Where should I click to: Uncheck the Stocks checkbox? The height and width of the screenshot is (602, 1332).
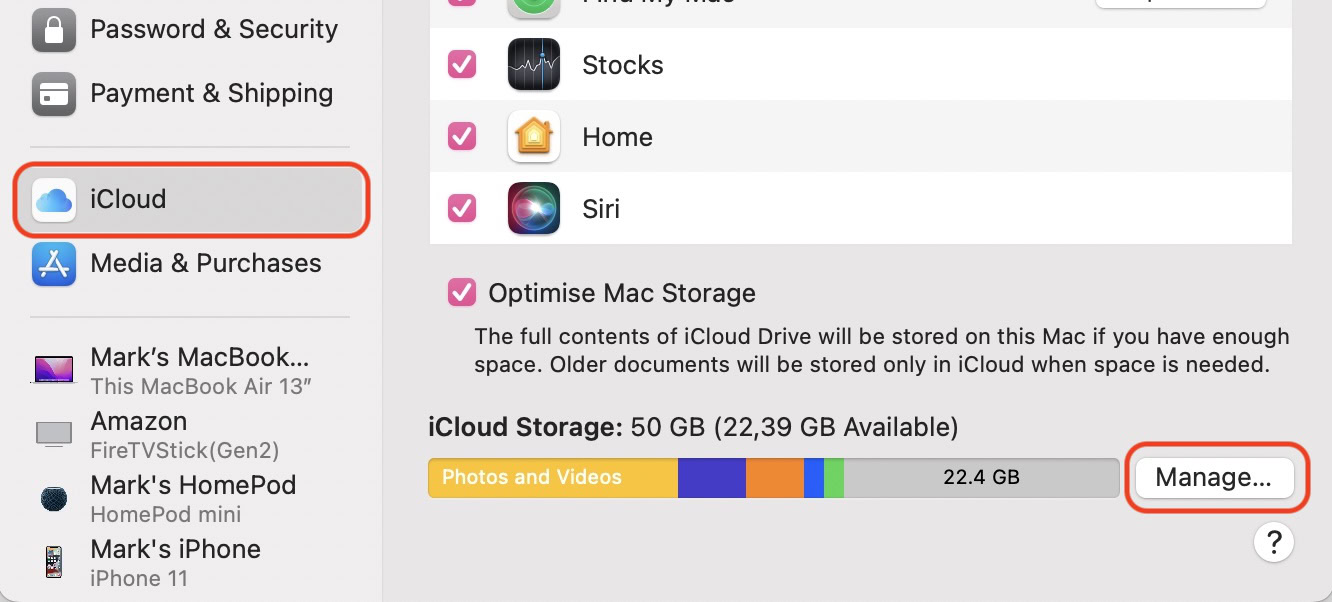coord(462,65)
